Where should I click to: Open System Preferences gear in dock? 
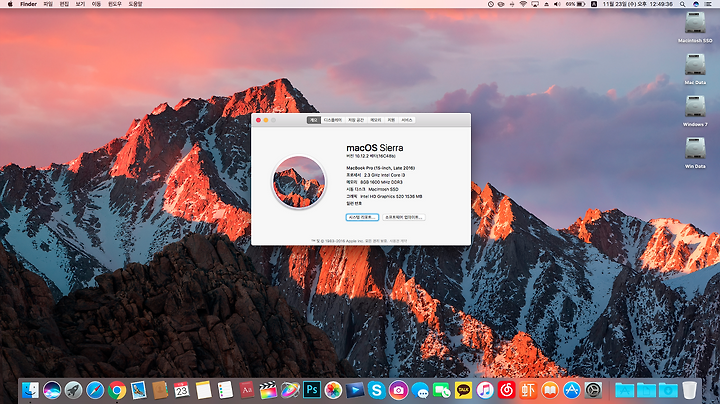click(593, 390)
